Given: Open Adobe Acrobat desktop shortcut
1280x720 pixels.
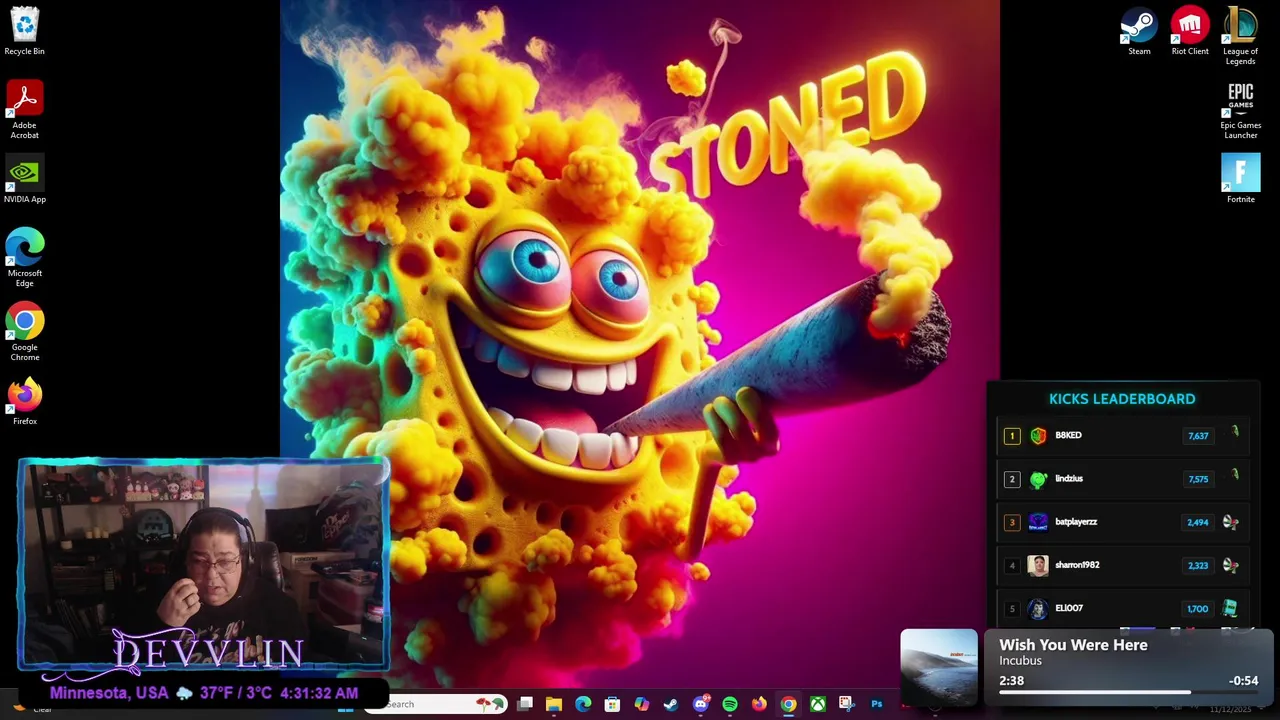Looking at the screenshot, I should tap(24, 110).
